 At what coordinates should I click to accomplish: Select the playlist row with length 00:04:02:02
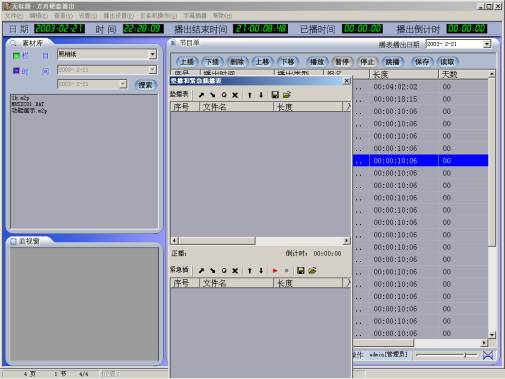point(420,87)
